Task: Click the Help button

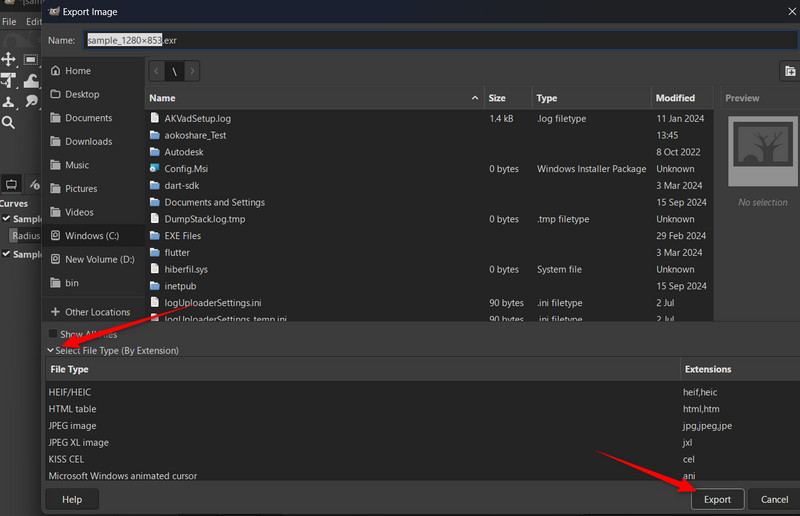Action: (x=72, y=500)
